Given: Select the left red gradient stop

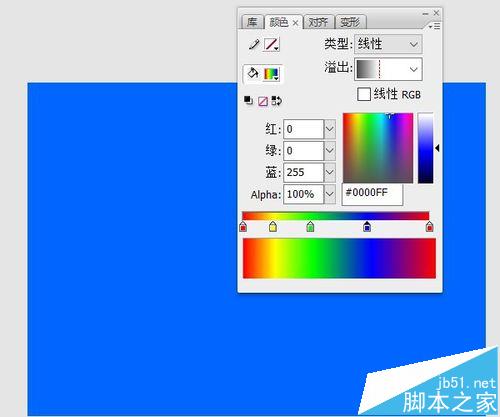Looking at the screenshot, I should (x=243, y=227).
